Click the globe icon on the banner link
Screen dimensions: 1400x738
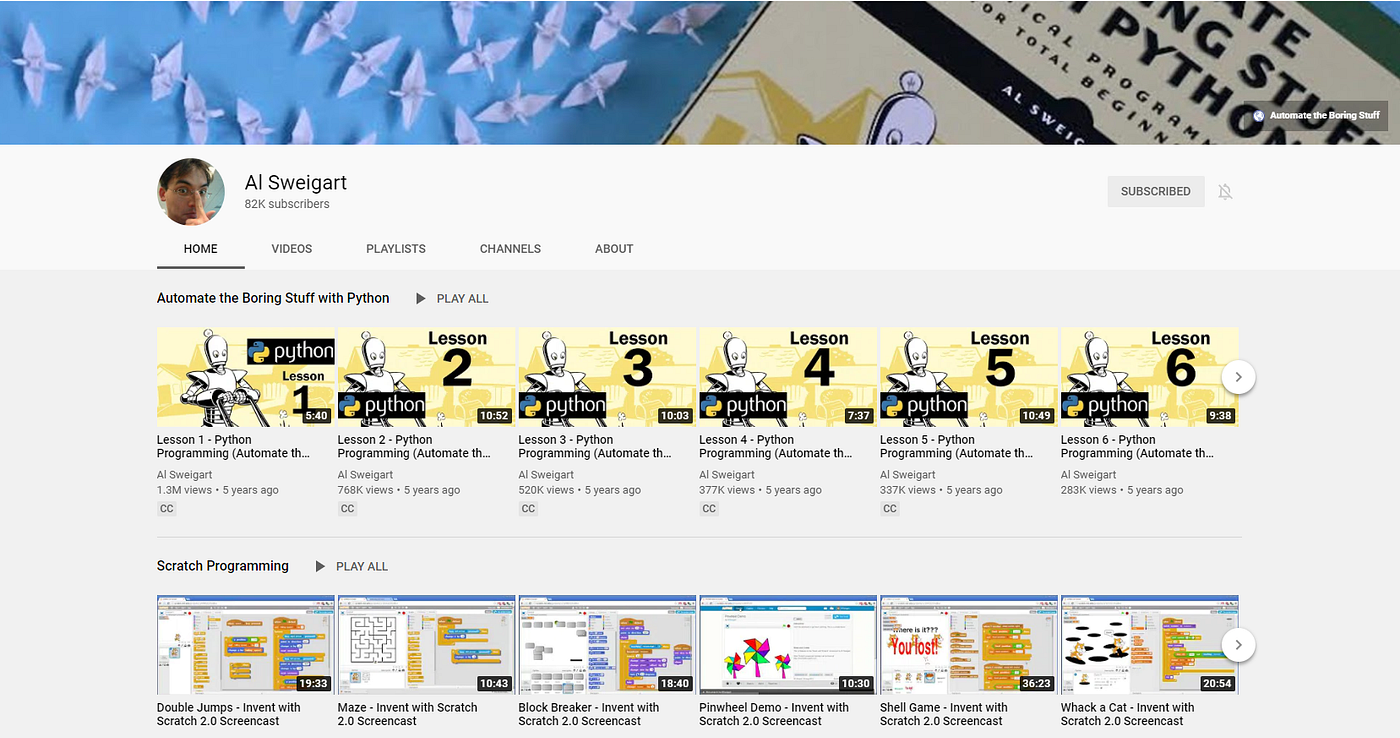coord(1258,115)
